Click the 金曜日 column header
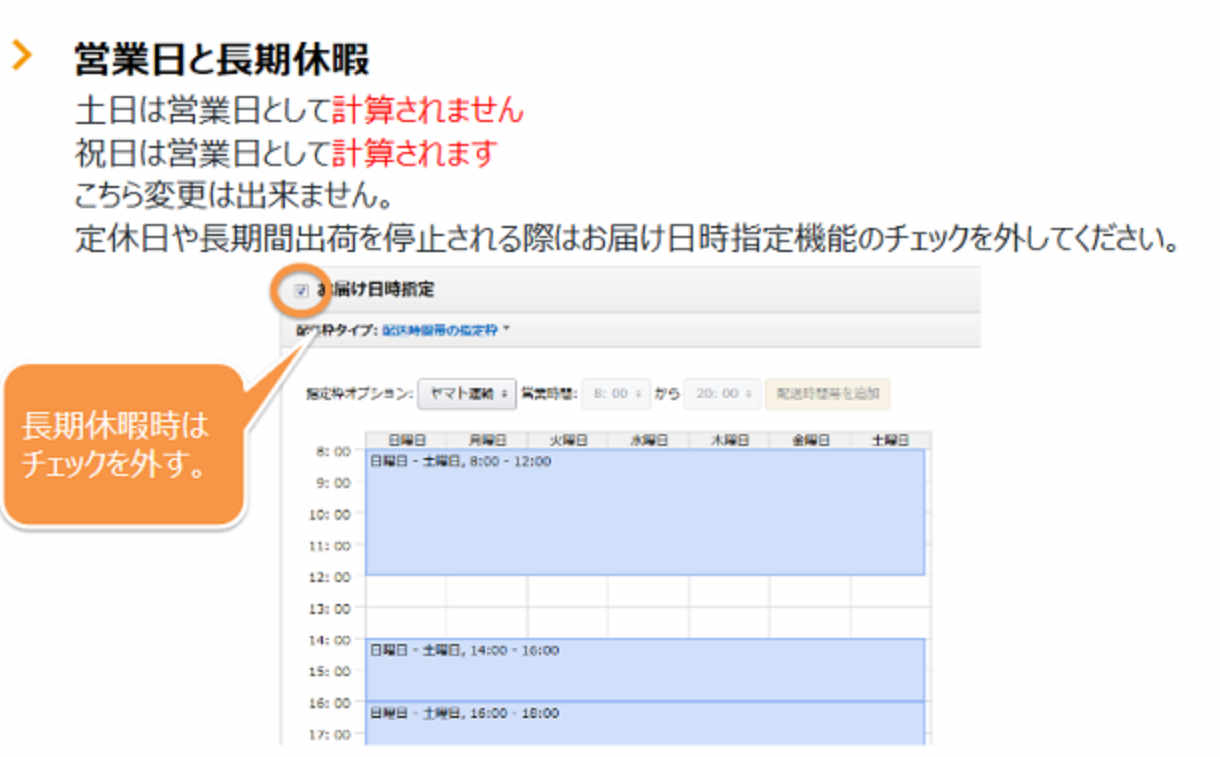The image size is (1220, 757). 810,440
